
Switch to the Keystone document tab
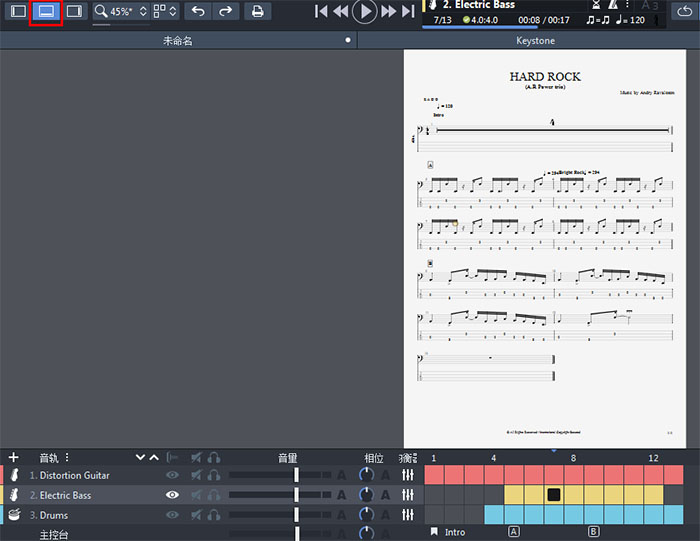tap(535, 41)
